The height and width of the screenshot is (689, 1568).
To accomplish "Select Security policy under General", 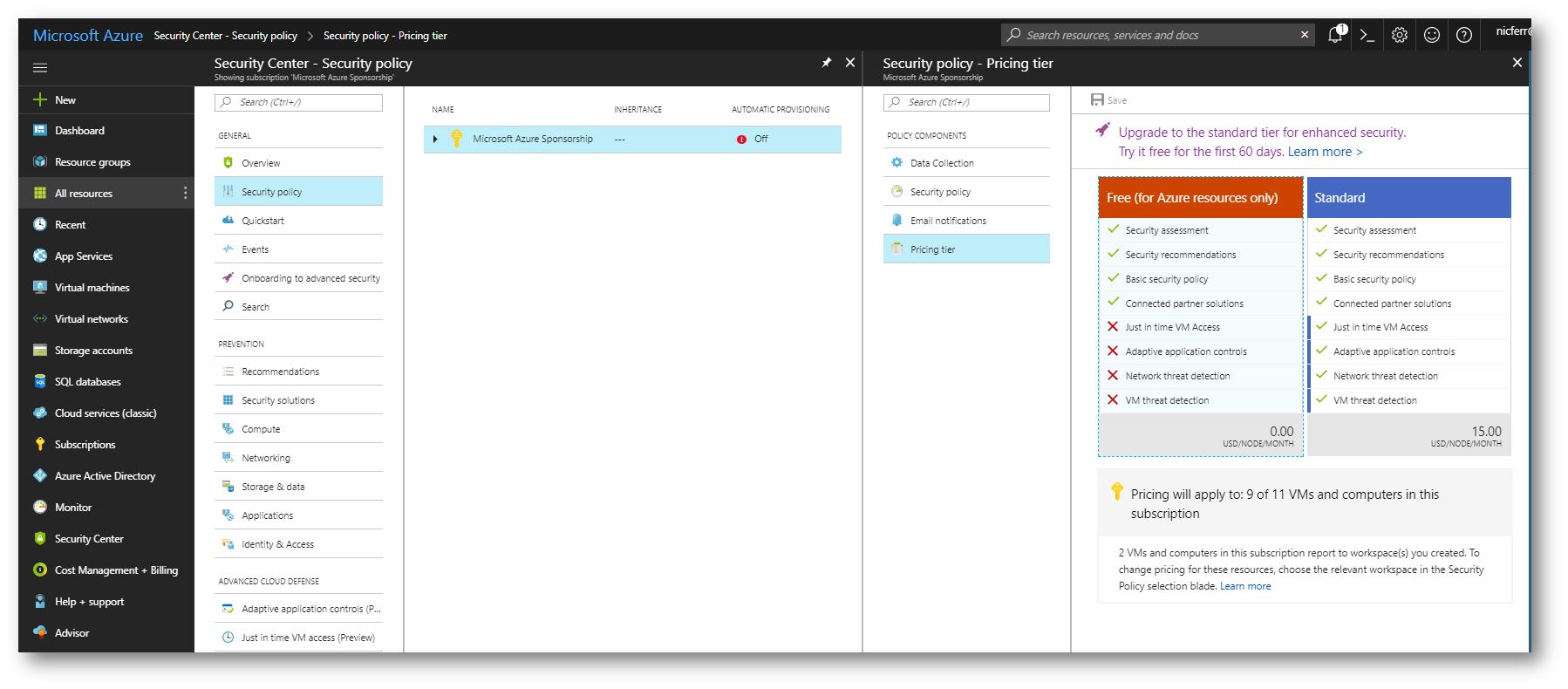I will (298, 192).
